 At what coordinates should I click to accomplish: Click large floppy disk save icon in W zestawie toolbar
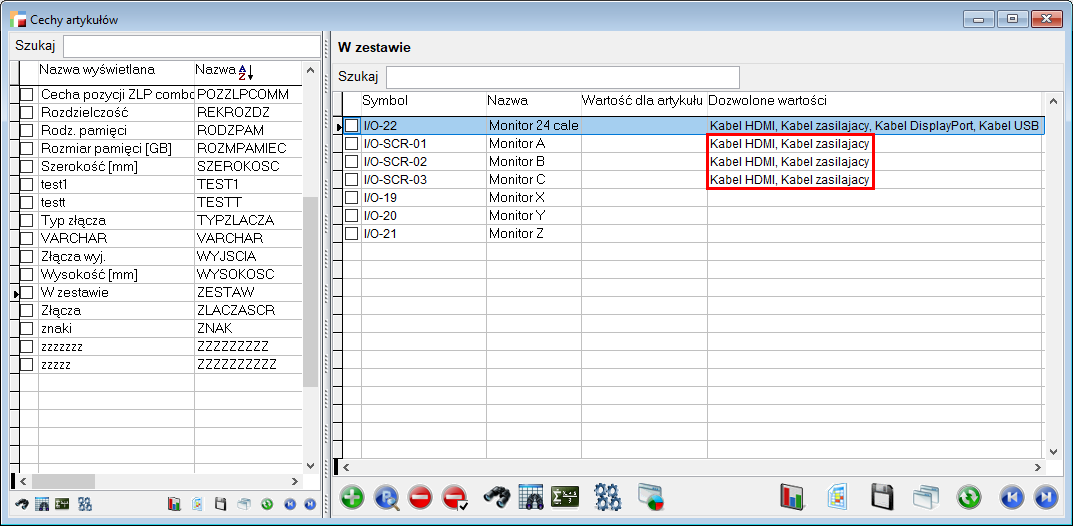pyautogui.click(x=883, y=496)
